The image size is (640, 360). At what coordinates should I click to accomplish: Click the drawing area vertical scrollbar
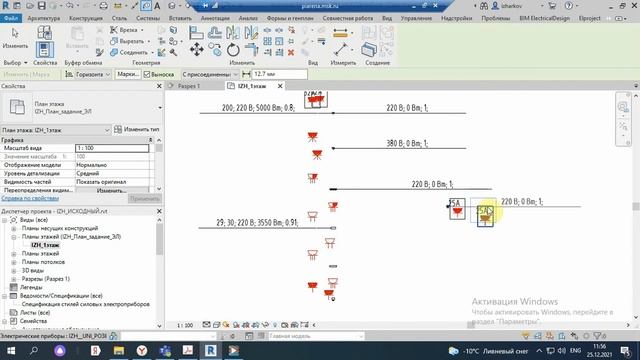pyautogui.click(x=636, y=207)
